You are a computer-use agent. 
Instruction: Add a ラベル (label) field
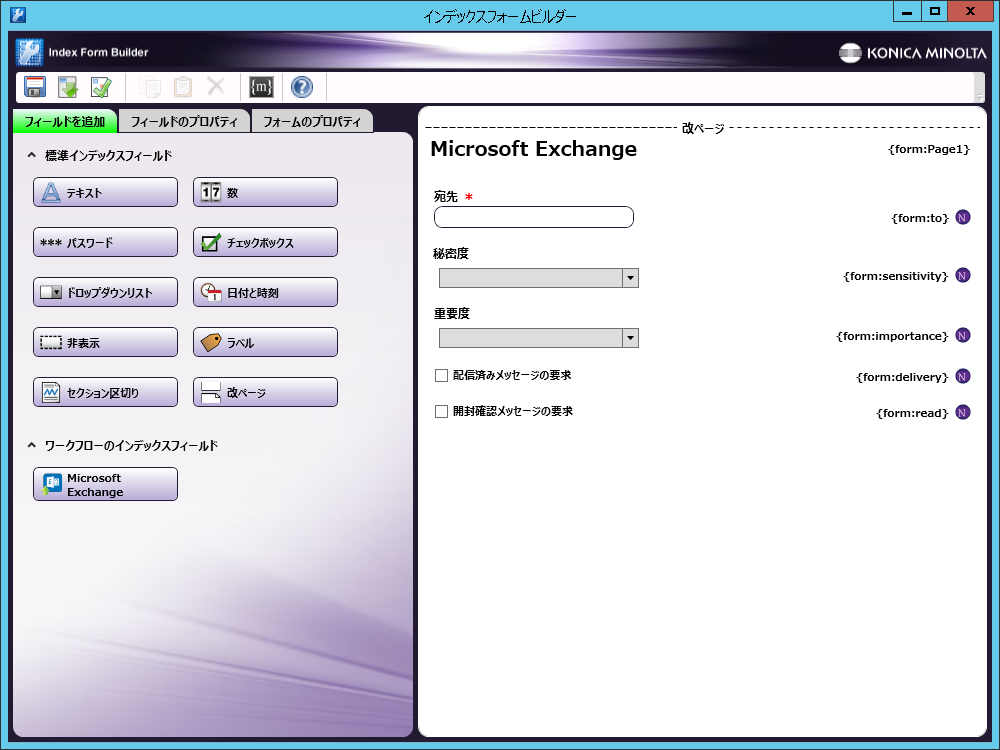(x=265, y=342)
